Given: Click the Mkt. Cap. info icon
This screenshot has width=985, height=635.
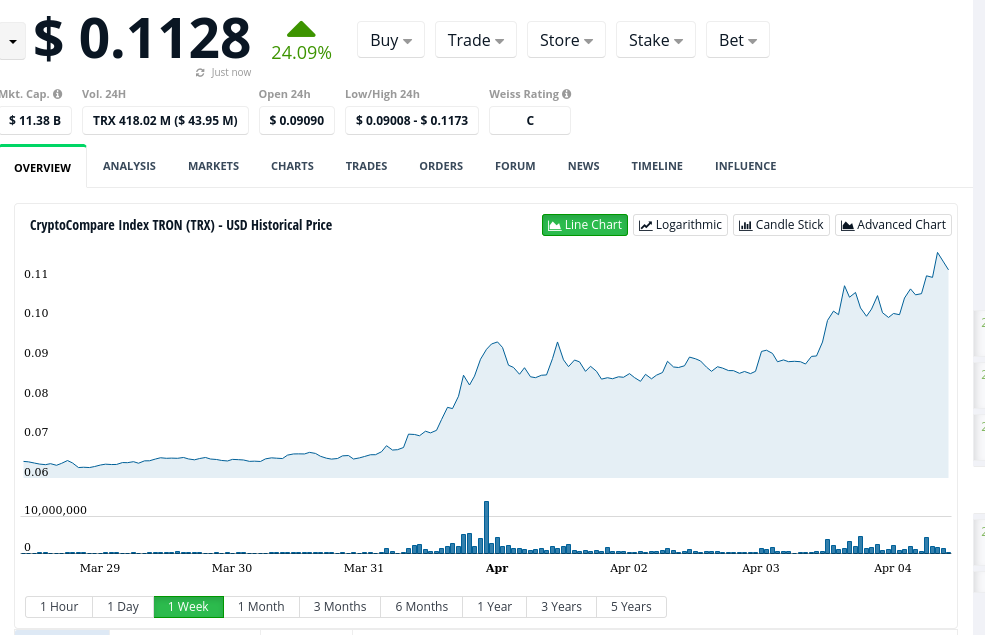Looking at the screenshot, I should tap(58, 94).
